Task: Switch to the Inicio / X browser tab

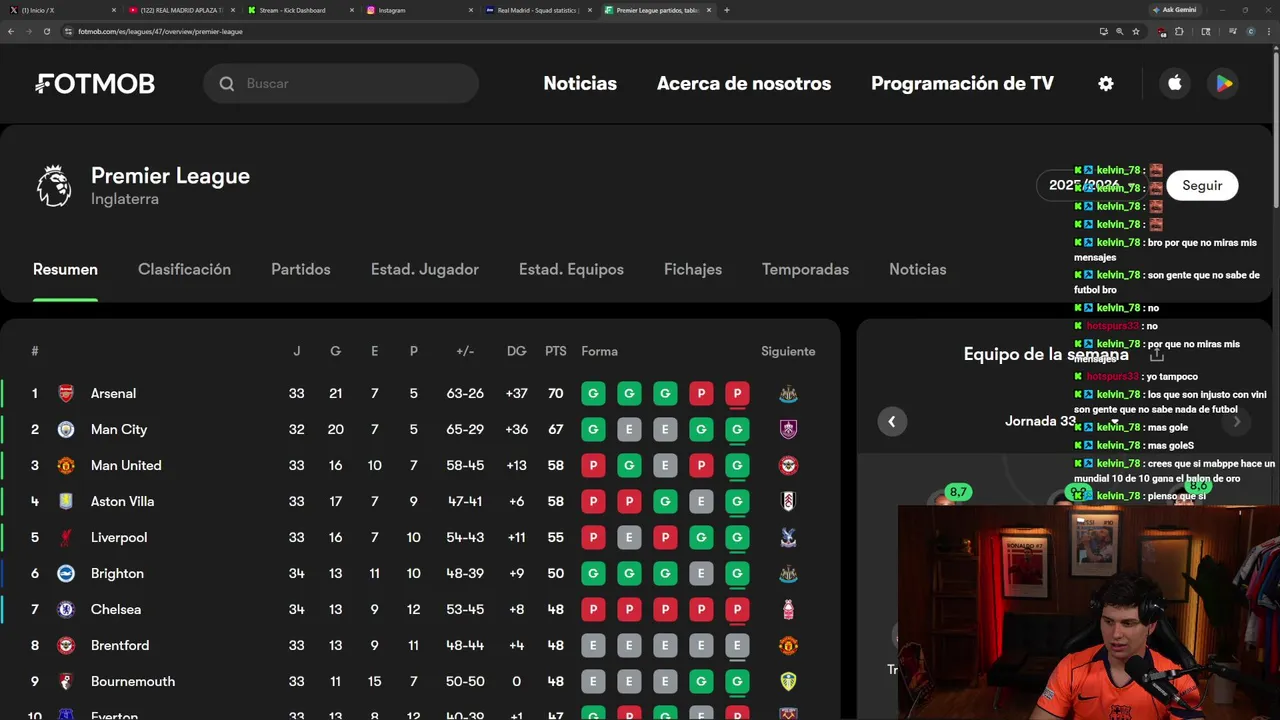Action: coord(62,10)
